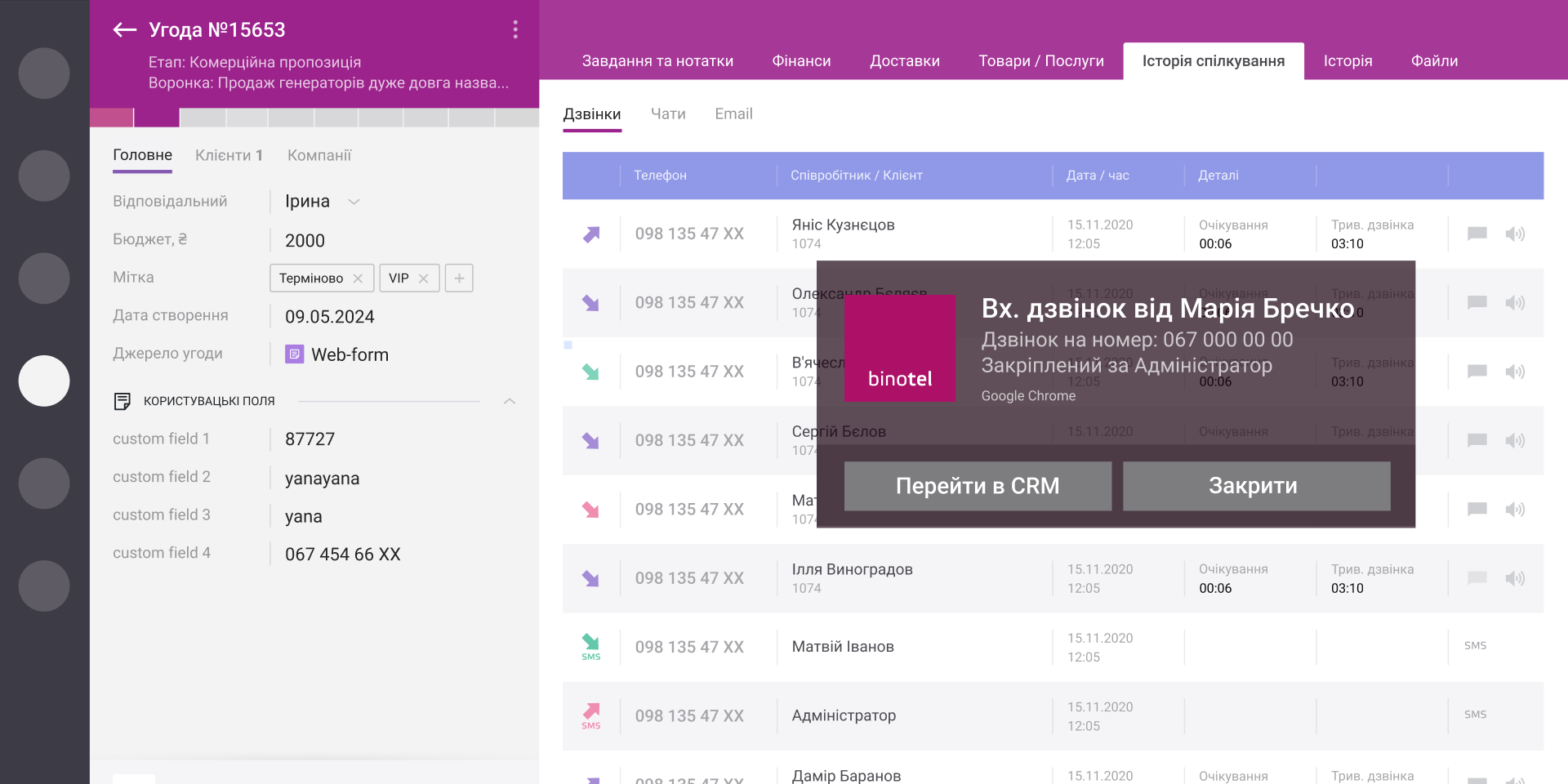
Task: Click the incoming call arrow for Ілля Виноградов
Action: point(590,577)
